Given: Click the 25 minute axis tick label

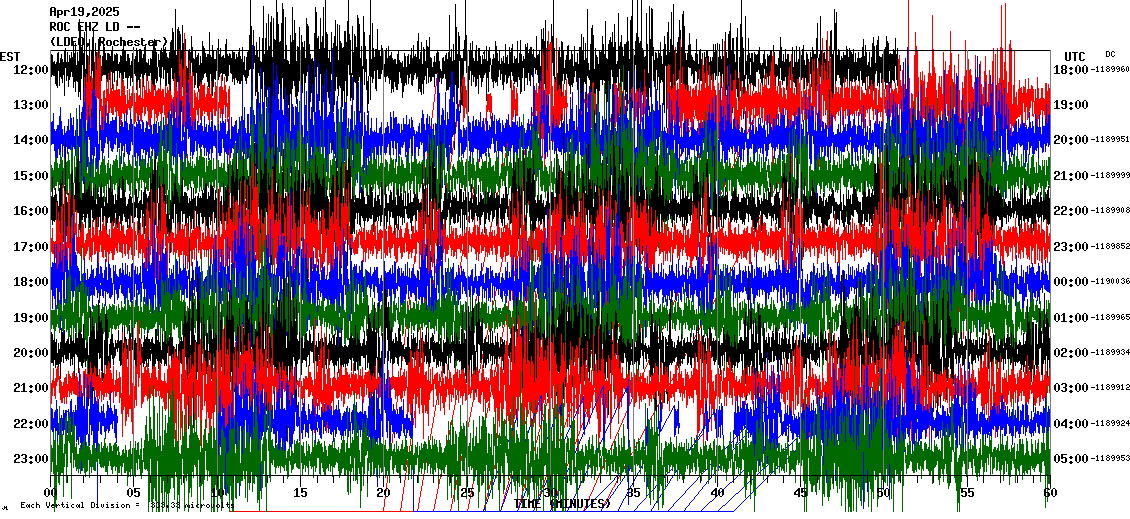Looking at the screenshot, I should (x=467, y=493).
